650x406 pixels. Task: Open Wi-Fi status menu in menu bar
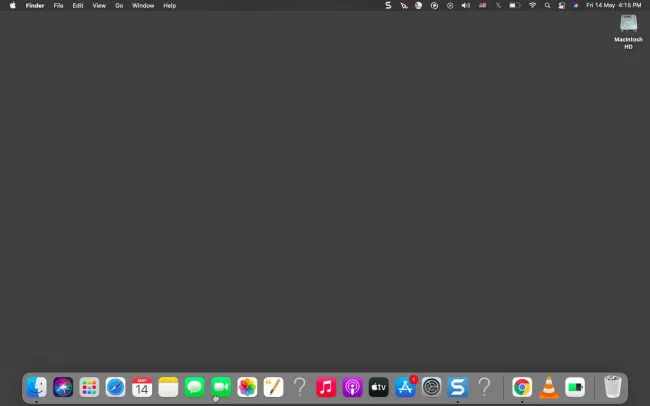click(x=532, y=5)
